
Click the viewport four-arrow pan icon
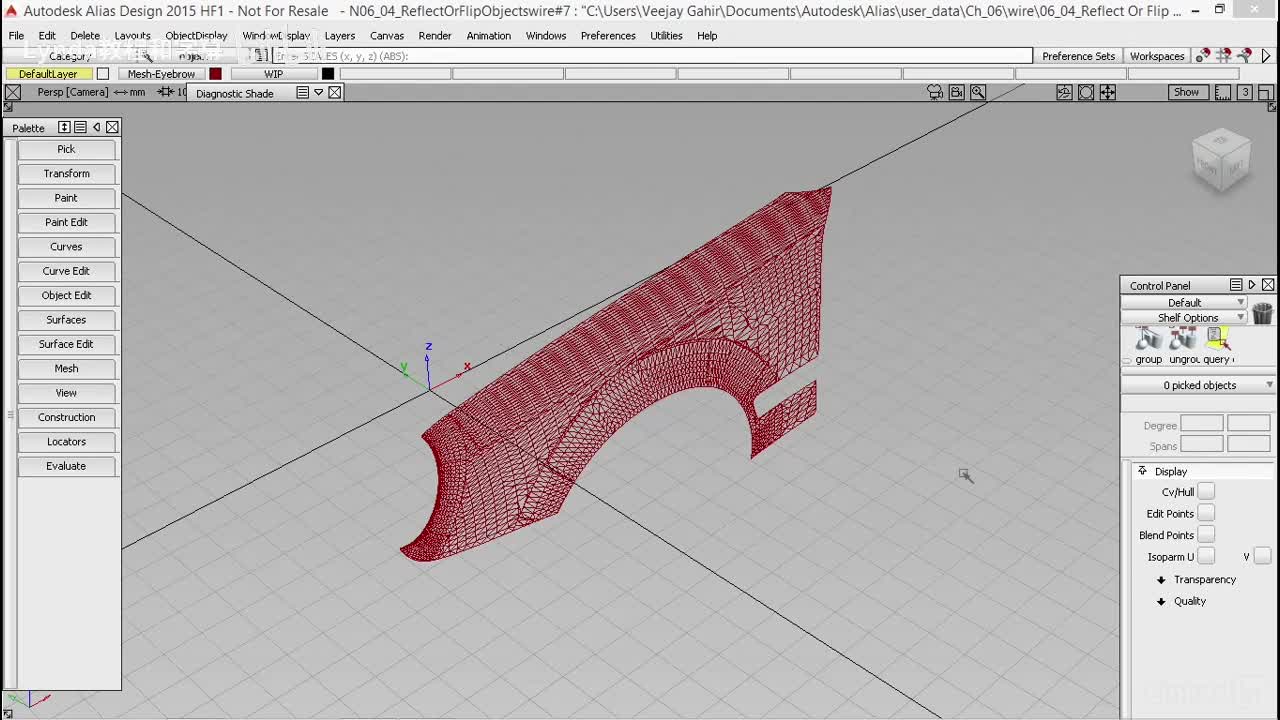point(1108,92)
